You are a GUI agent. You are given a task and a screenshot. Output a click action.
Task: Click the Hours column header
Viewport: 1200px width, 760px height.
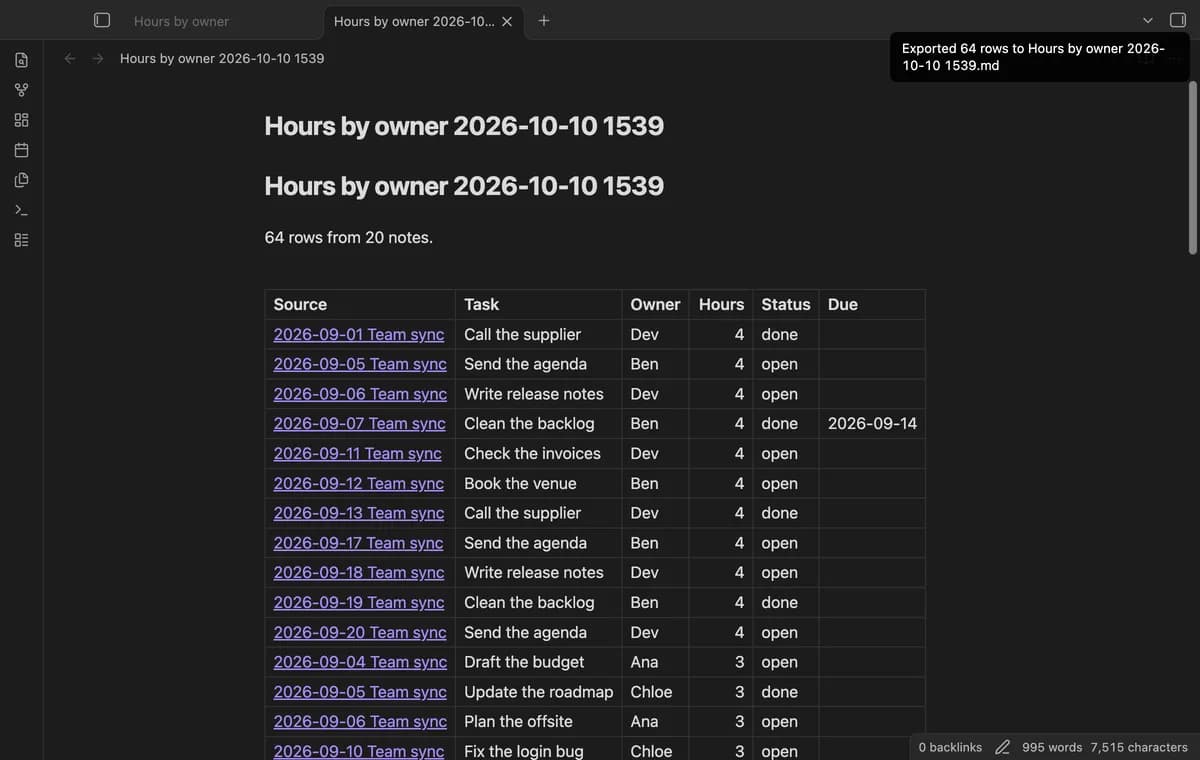[722, 304]
